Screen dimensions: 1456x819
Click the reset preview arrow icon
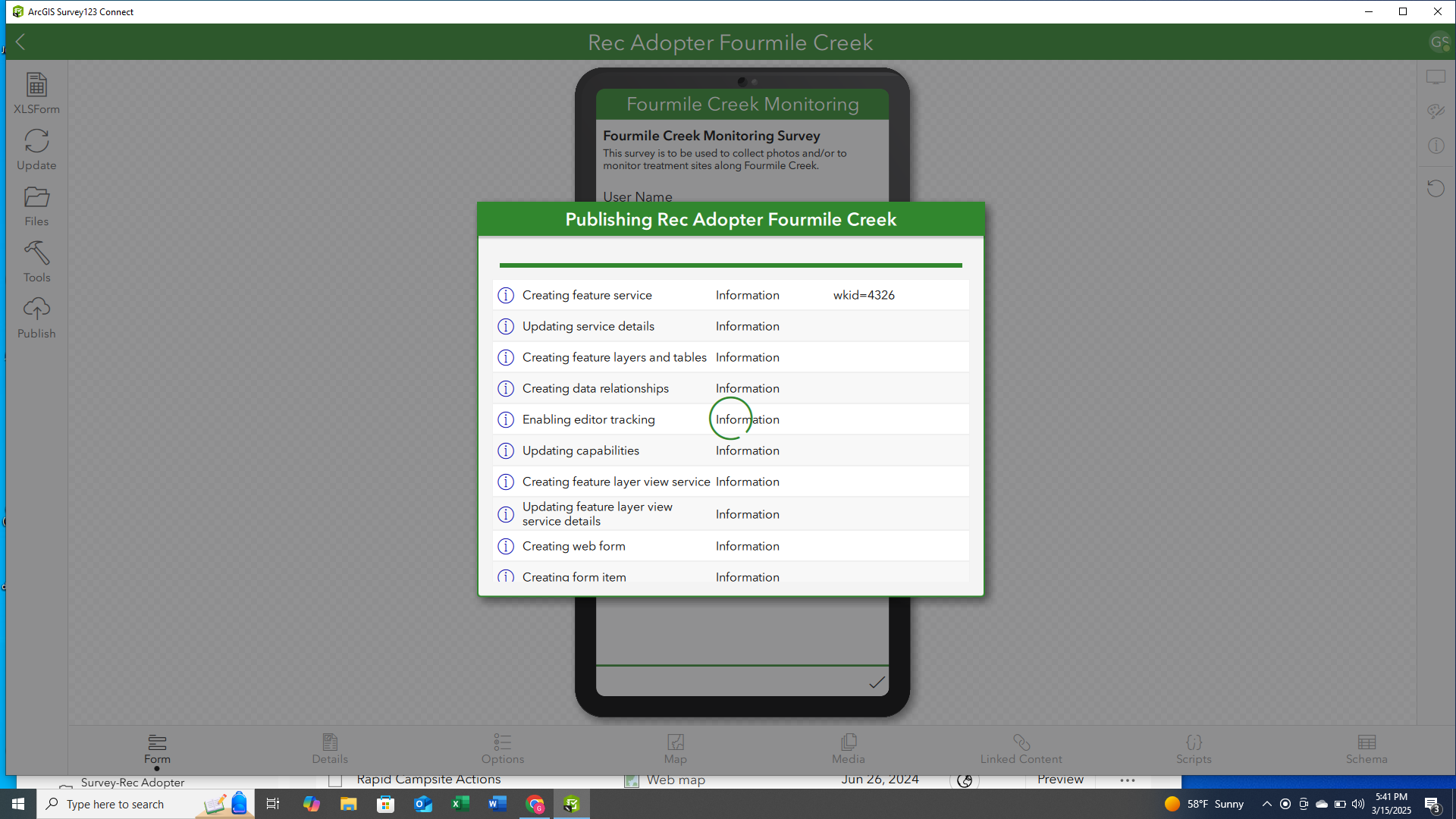[1436, 188]
